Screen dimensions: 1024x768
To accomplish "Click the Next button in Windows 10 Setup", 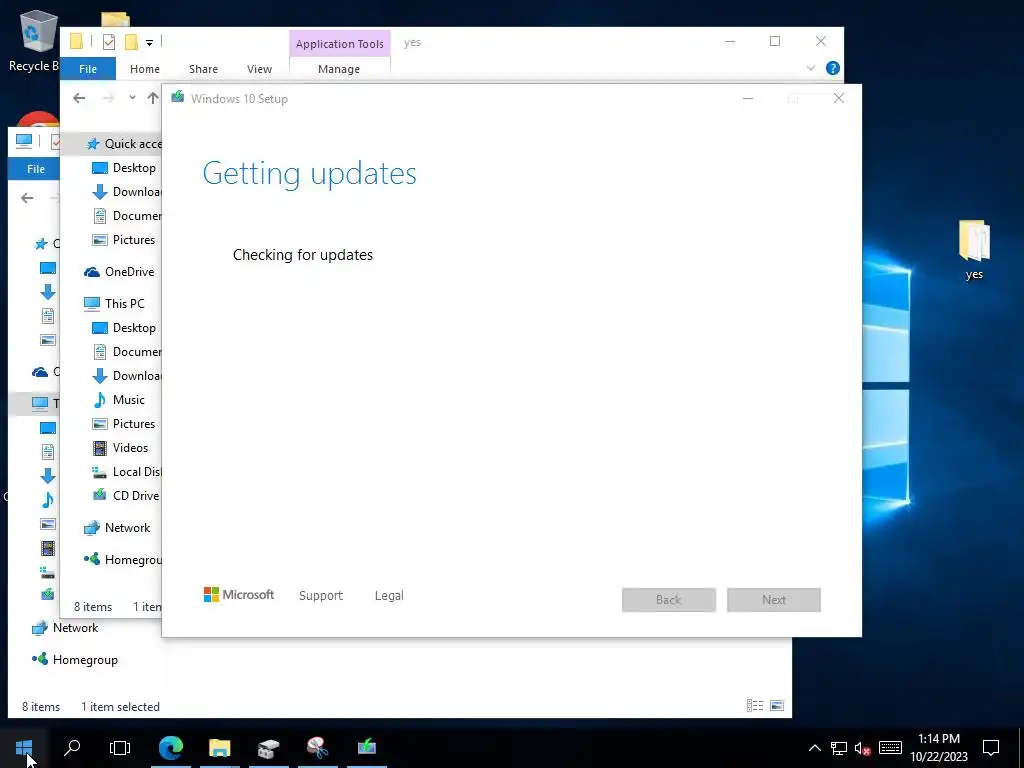I will pyautogui.click(x=774, y=600).
